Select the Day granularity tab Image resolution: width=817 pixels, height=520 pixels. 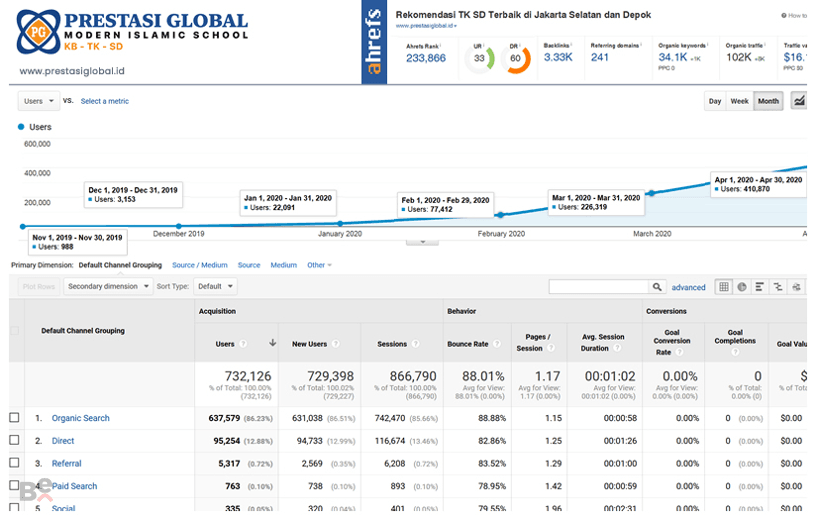(x=715, y=101)
